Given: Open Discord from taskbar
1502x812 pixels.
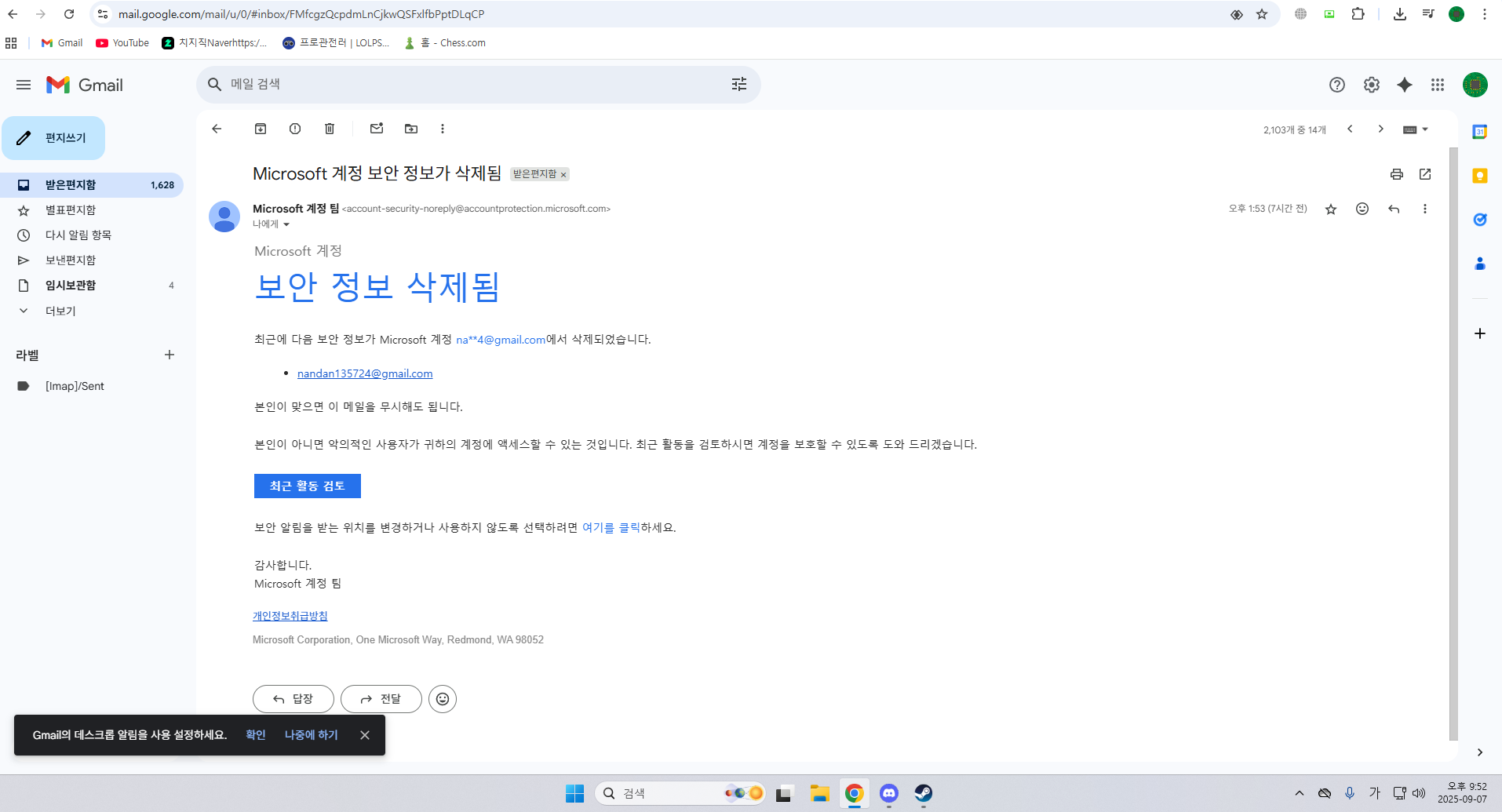Looking at the screenshot, I should click(889, 794).
